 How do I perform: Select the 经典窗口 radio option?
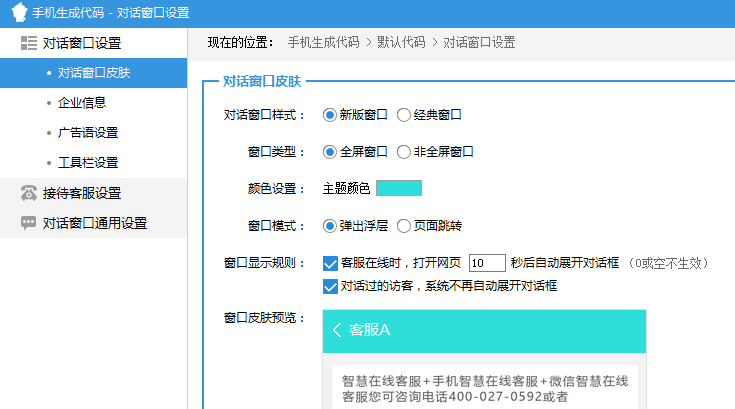pos(404,115)
